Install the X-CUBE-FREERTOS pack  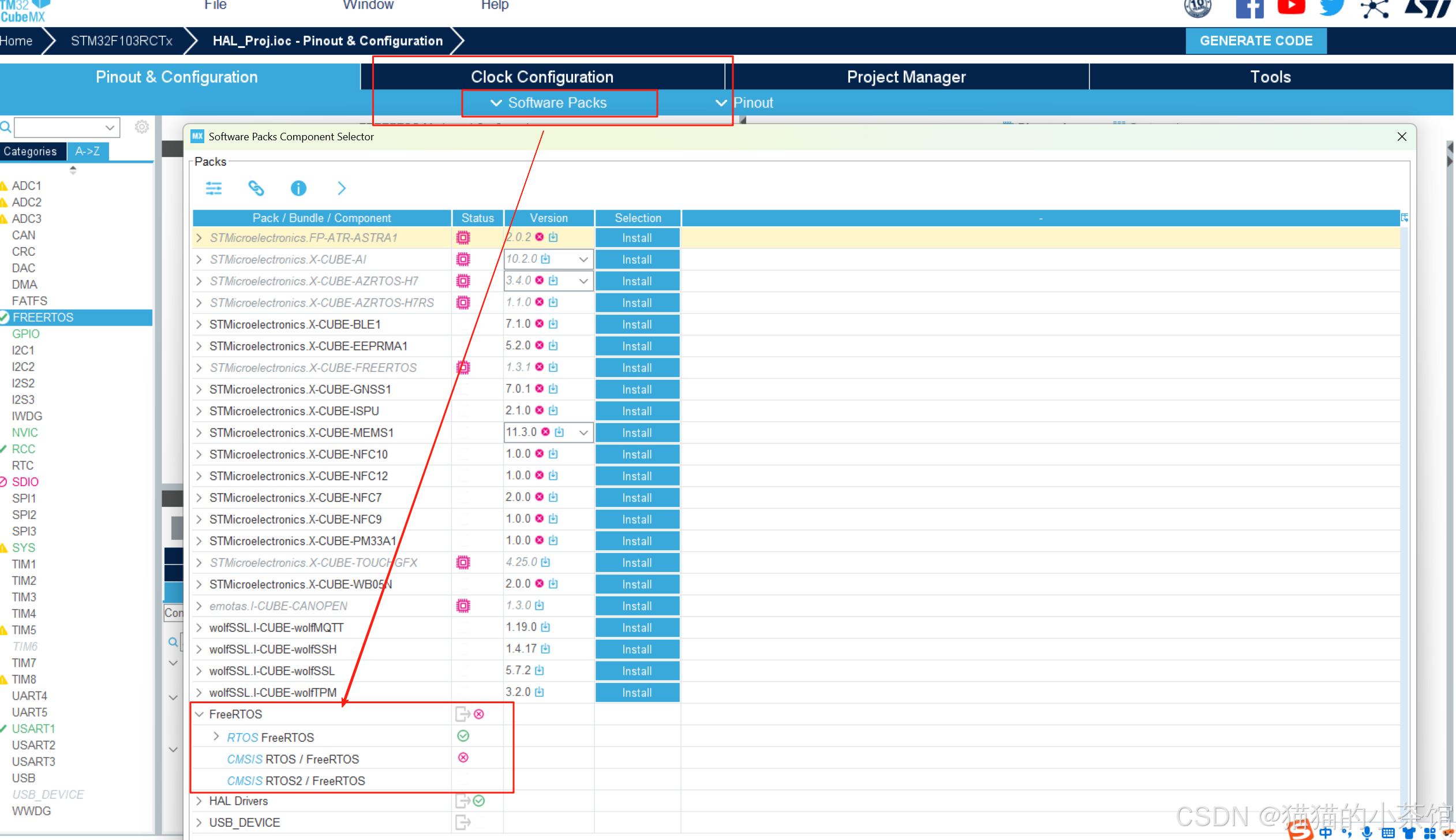637,368
